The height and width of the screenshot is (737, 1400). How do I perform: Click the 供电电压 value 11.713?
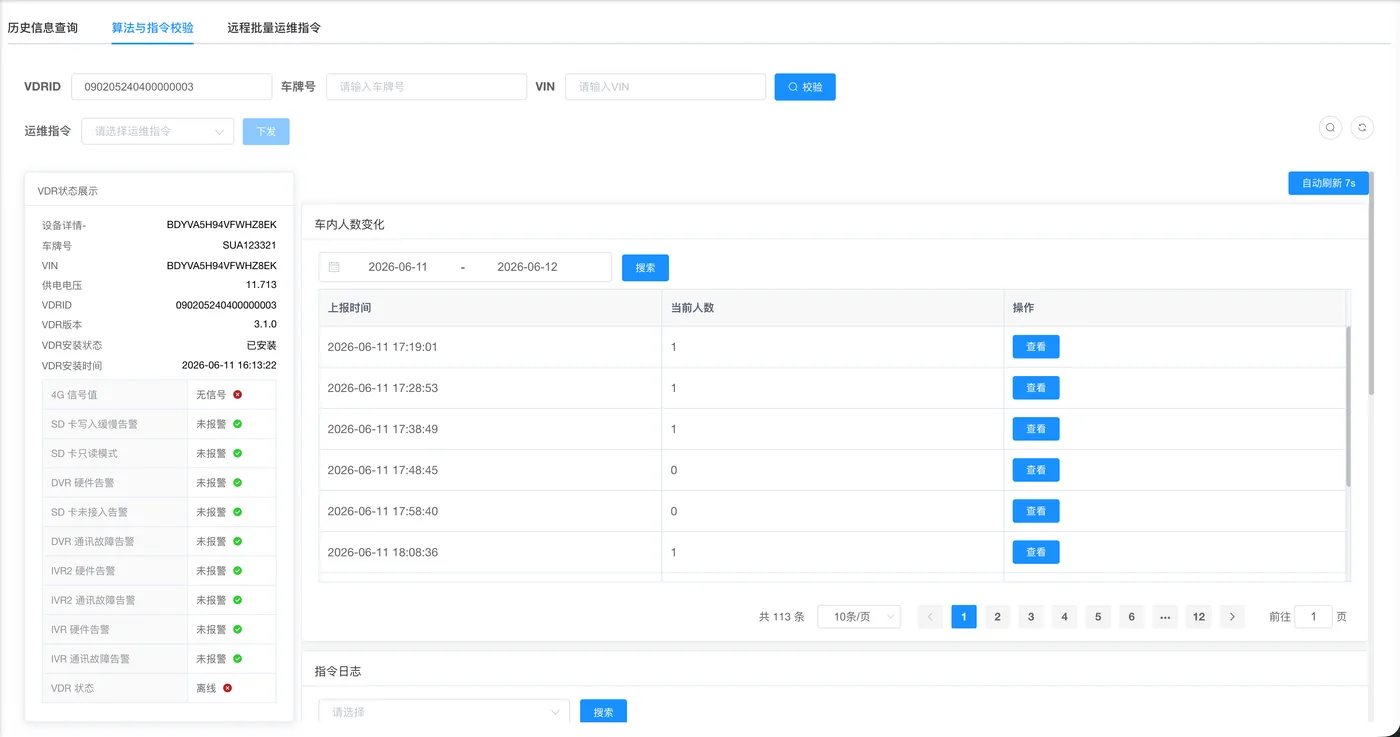coord(261,285)
